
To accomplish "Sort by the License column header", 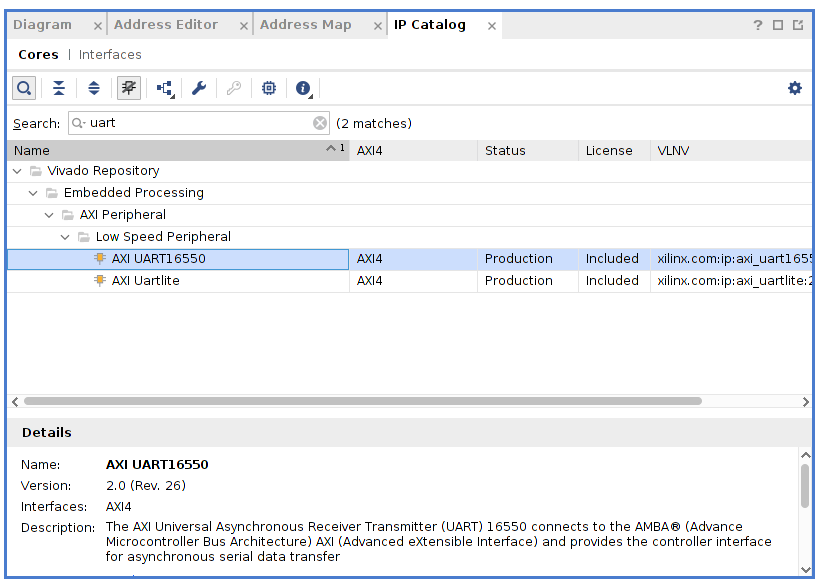I will (615, 150).
